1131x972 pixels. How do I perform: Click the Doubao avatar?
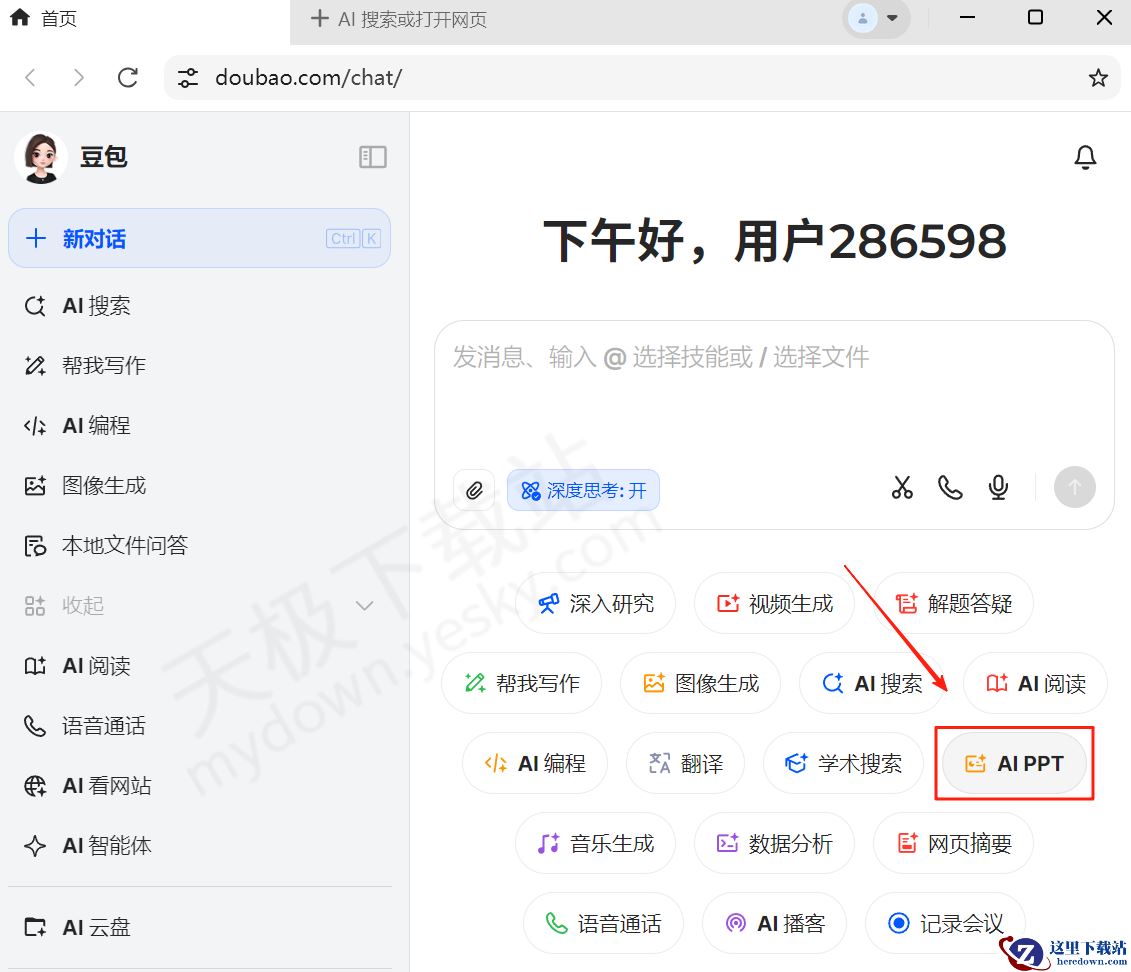point(41,157)
